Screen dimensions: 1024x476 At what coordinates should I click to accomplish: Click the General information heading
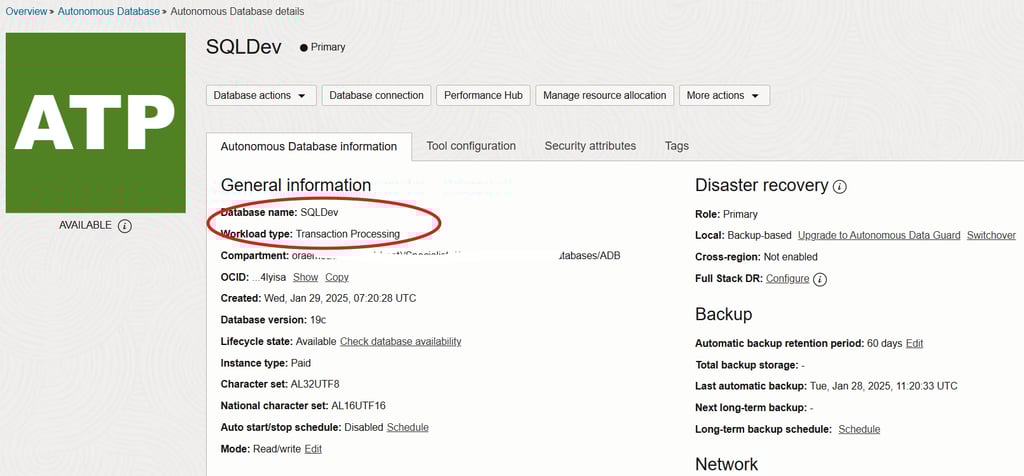tap(296, 185)
